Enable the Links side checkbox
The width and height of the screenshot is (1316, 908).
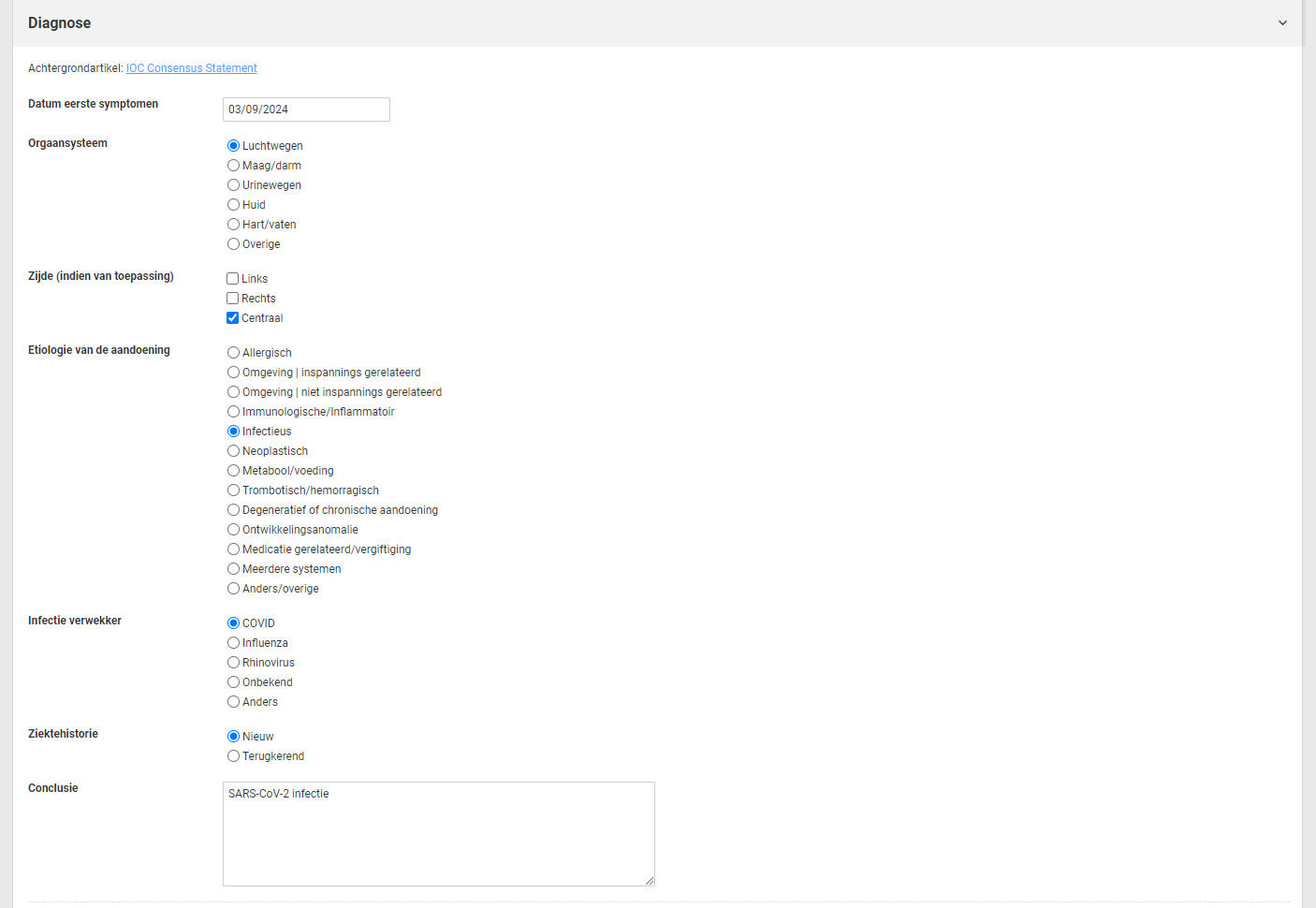[233, 279]
